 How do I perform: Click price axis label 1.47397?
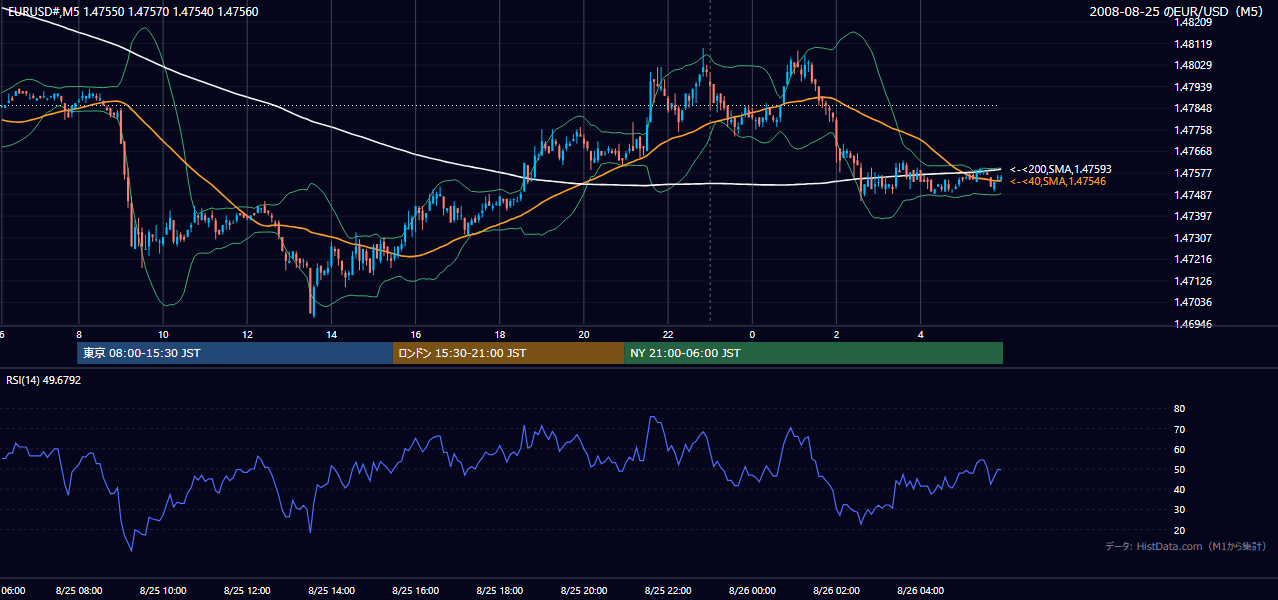[x=1194, y=216]
